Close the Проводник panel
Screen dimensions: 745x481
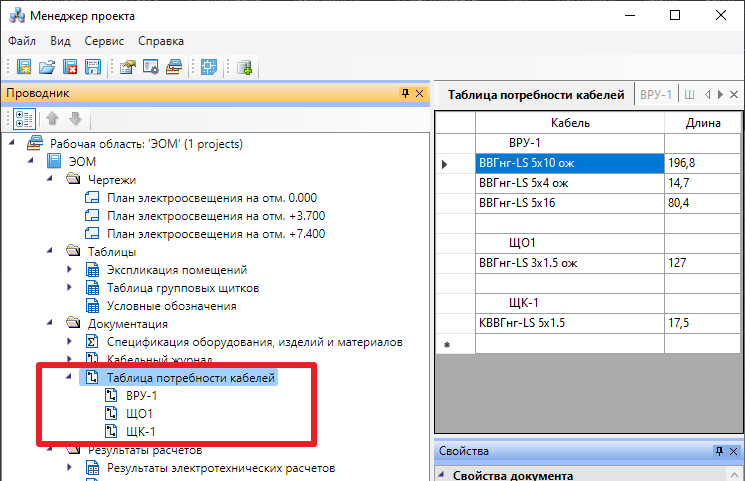coord(420,94)
